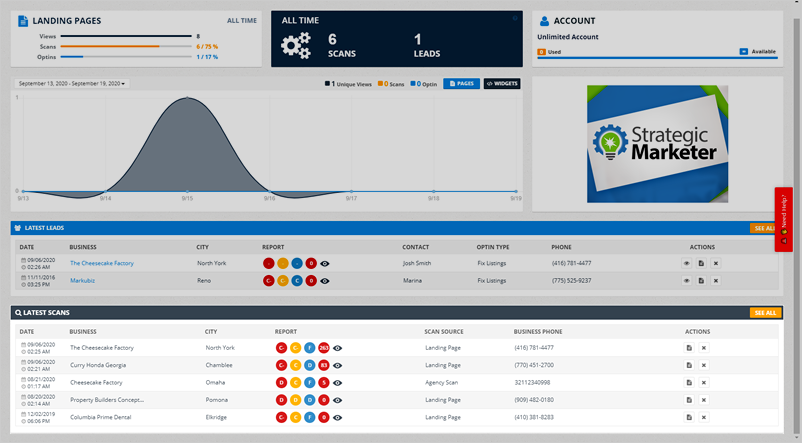Open the ALL TIME landing pages filter
The image size is (802, 443).
241,20
